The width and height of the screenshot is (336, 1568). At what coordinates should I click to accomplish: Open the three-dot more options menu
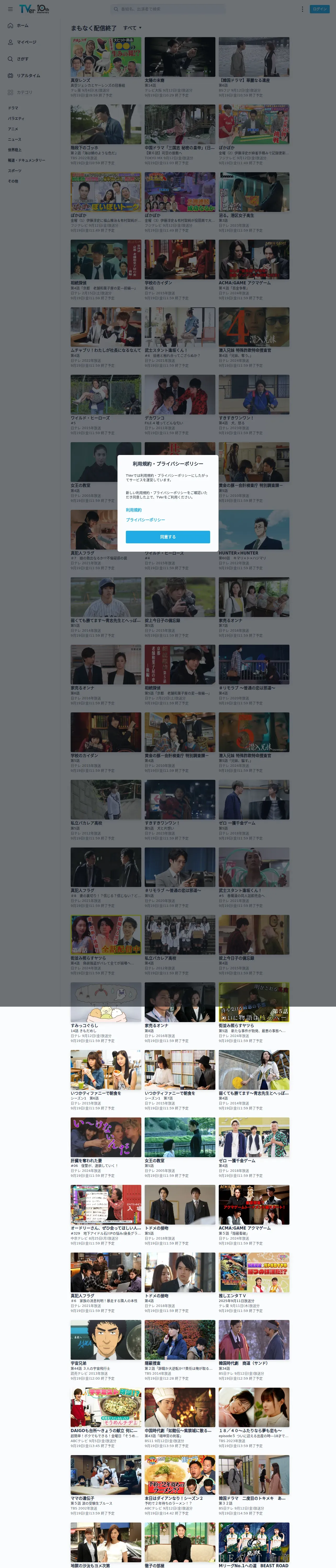[x=302, y=9]
